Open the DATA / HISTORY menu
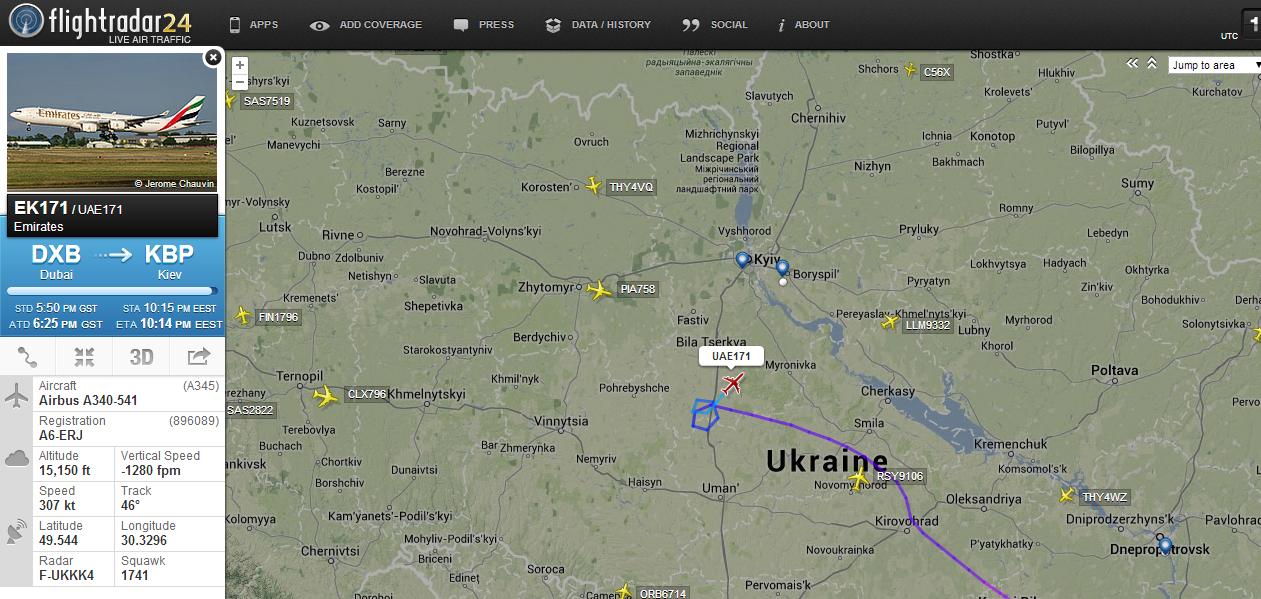Screen dimensions: 1261x599 [x=598, y=24]
